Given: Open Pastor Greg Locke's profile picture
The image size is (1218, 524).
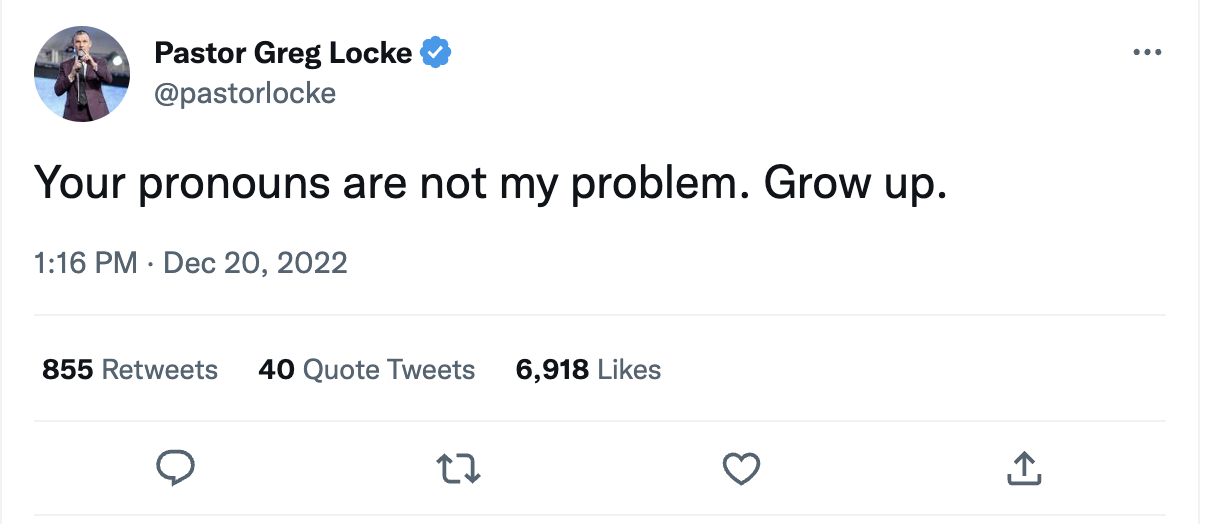Looking at the screenshot, I should click(x=82, y=74).
